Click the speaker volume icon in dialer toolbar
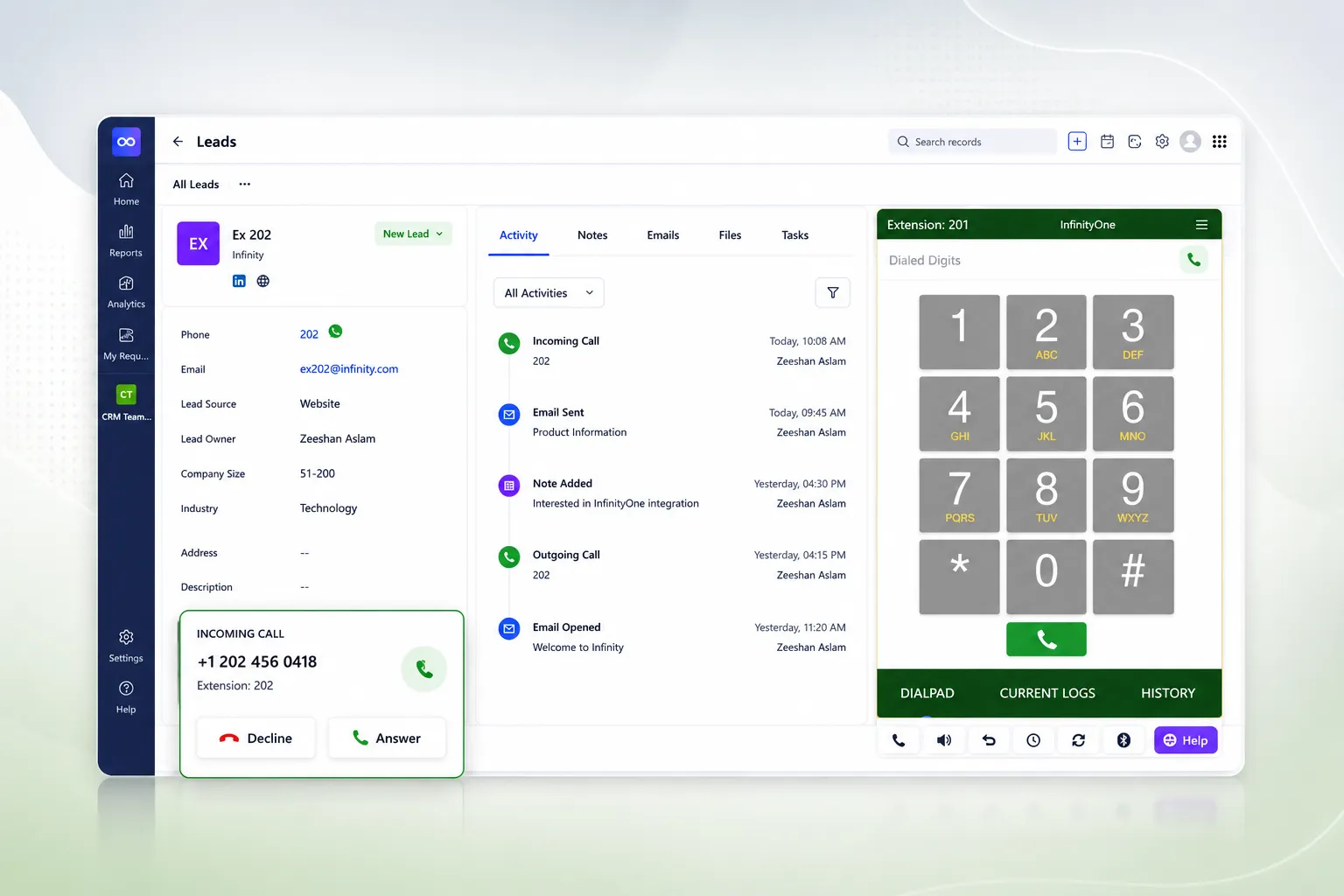This screenshot has width=1344, height=896. click(944, 740)
